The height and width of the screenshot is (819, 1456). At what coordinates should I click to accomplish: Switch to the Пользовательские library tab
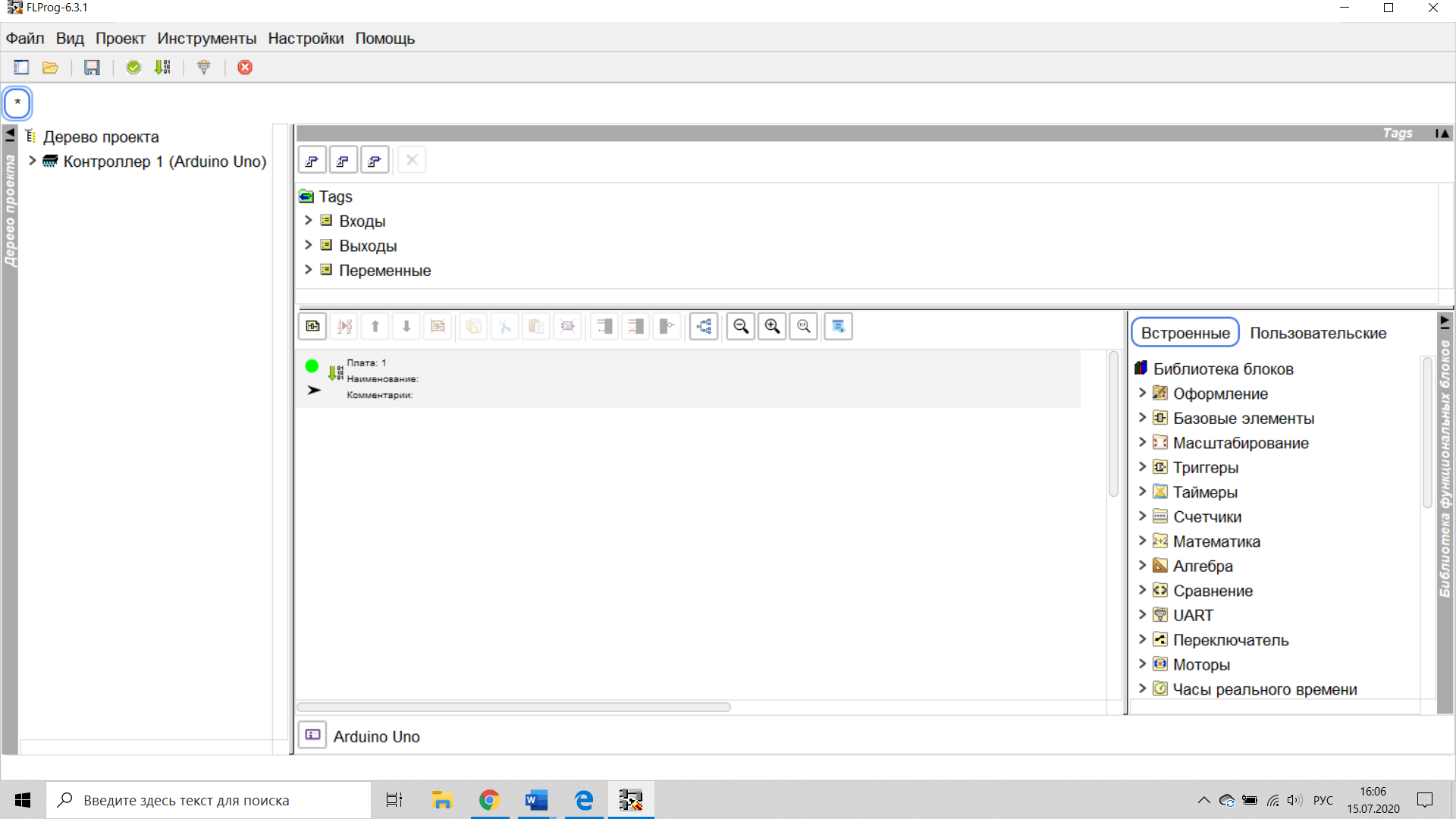click(x=1318, y=333)
